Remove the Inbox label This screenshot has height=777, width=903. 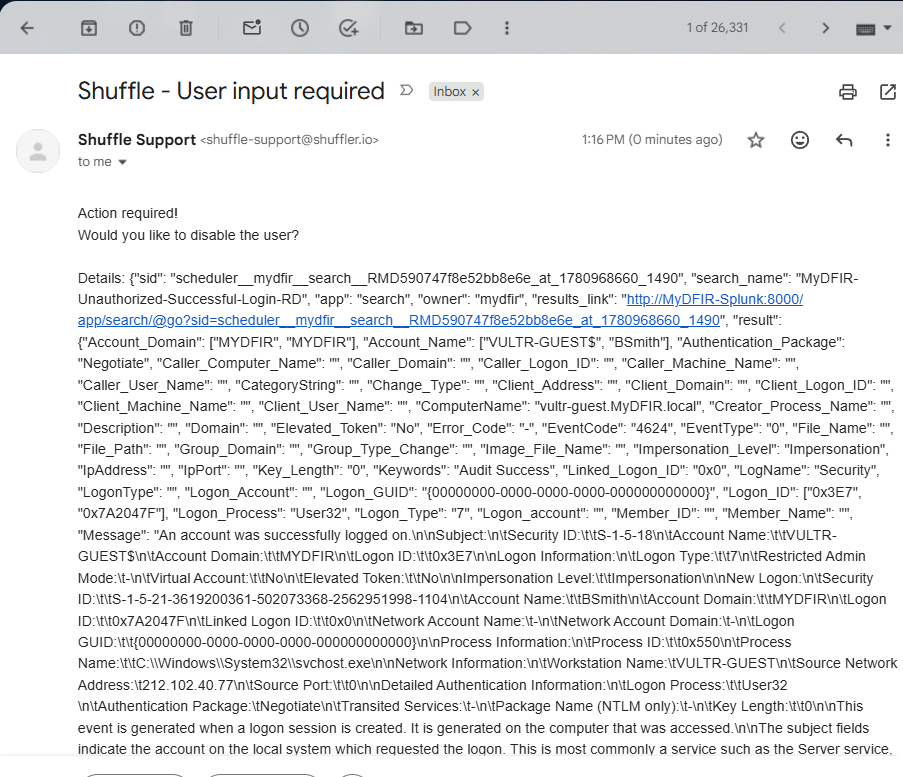[476, 93]
